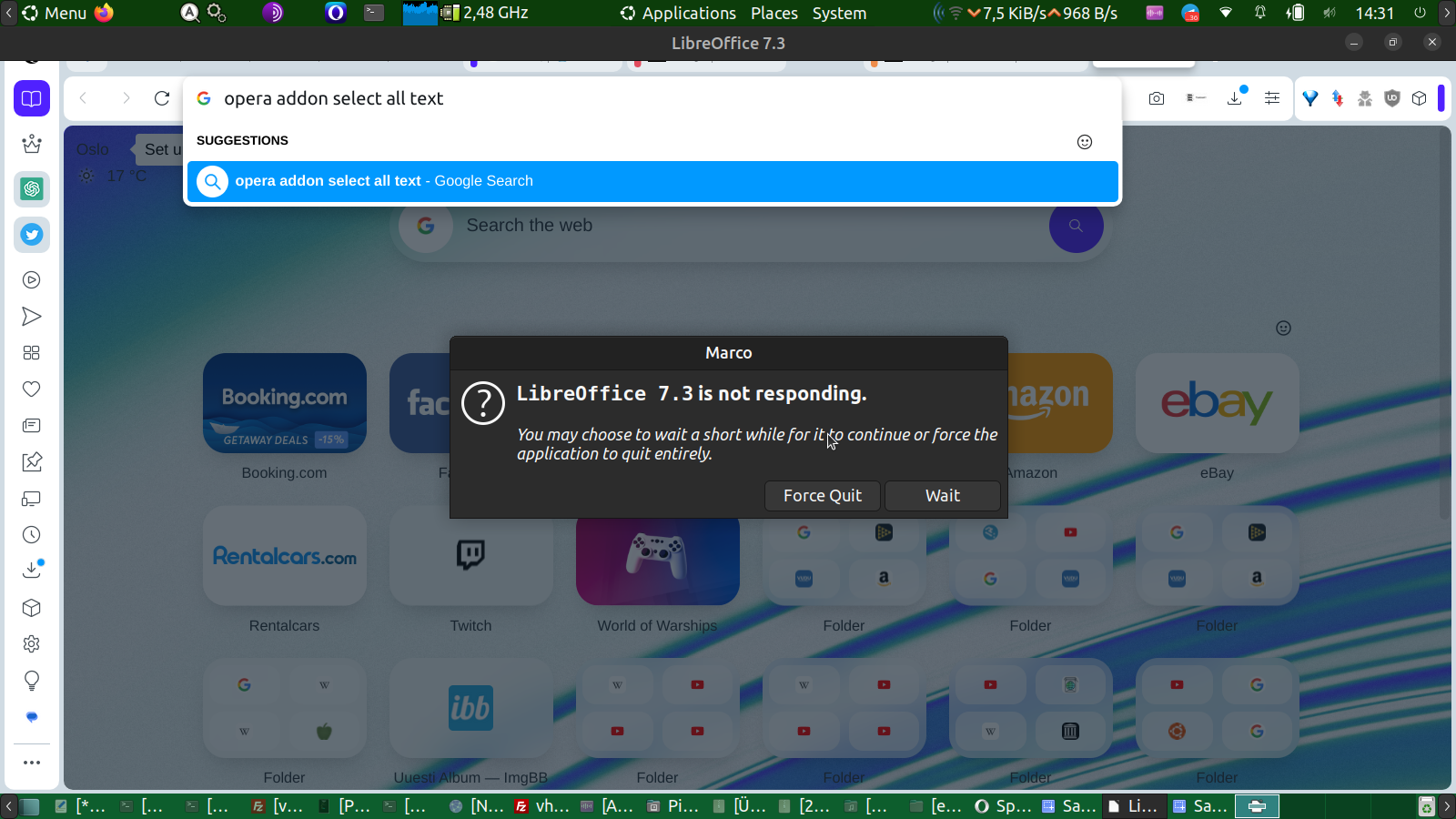1456x819 pixels.
Task: Open the ImgBB speed dial tile
Action: click(470, 708)
